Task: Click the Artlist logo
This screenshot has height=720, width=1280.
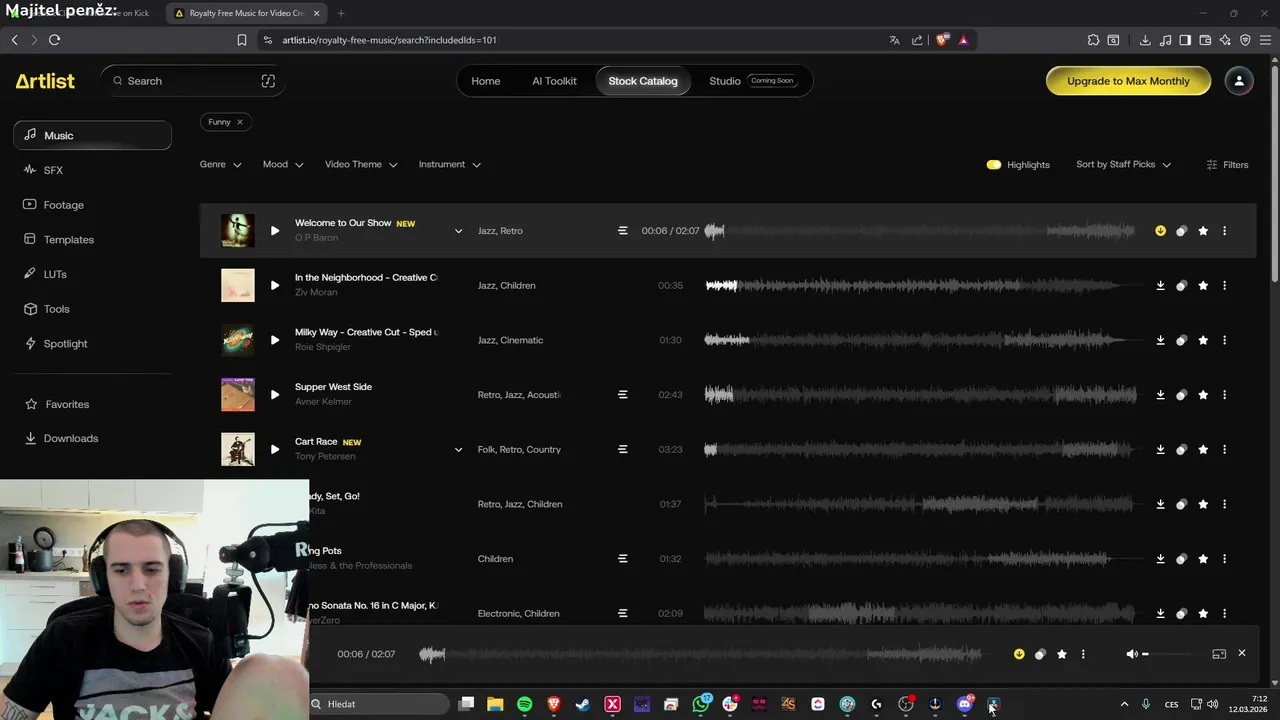Action: 45,81
